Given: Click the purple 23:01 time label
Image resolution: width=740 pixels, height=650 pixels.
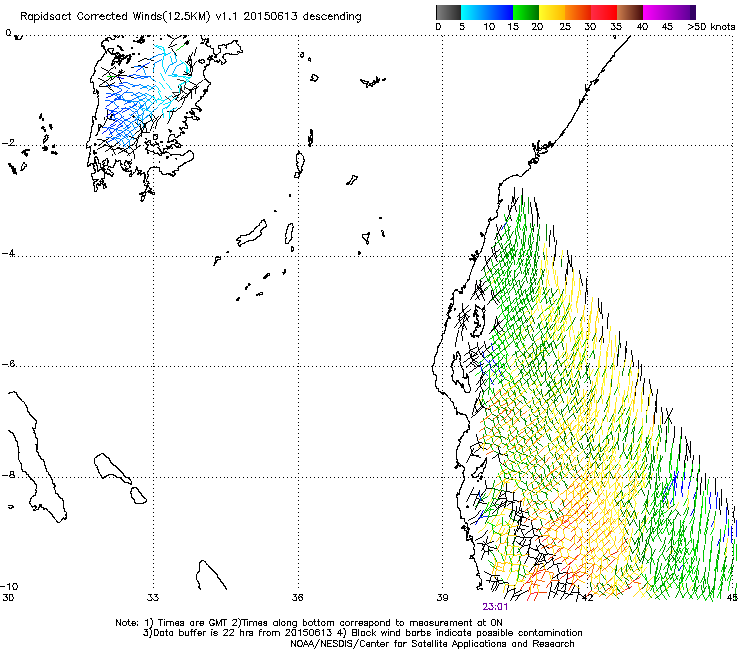Looking at the screenshot, I should [x=495, y=607].
